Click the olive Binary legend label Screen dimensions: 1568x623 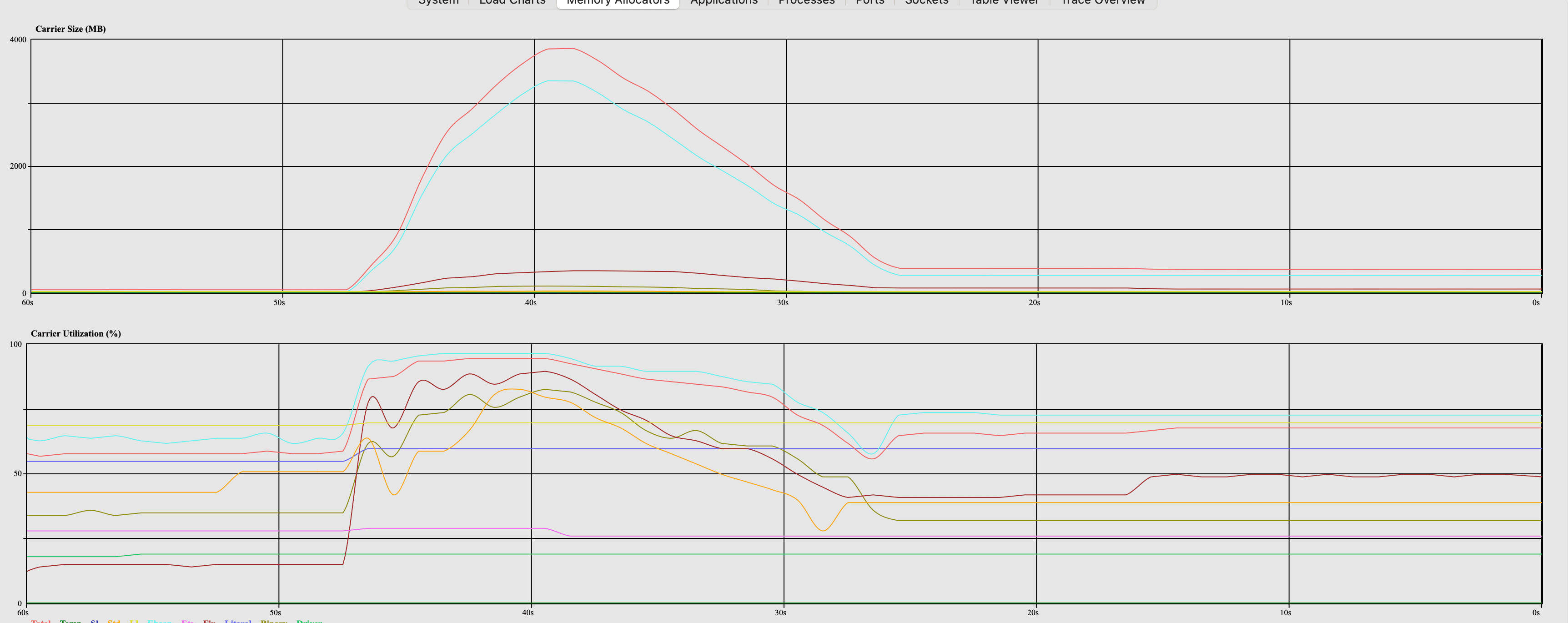273,621
